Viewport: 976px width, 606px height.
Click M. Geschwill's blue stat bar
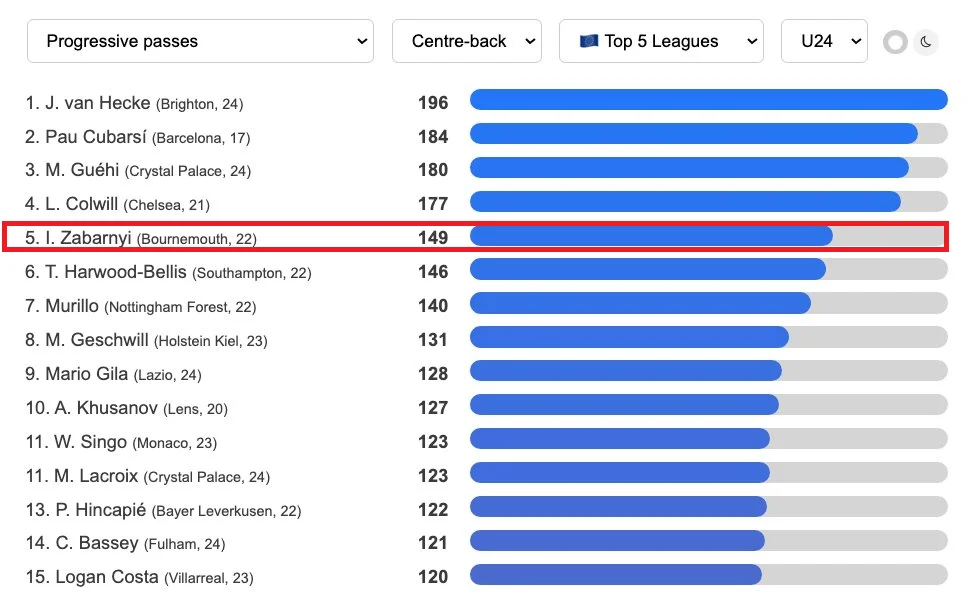[629, 339]
